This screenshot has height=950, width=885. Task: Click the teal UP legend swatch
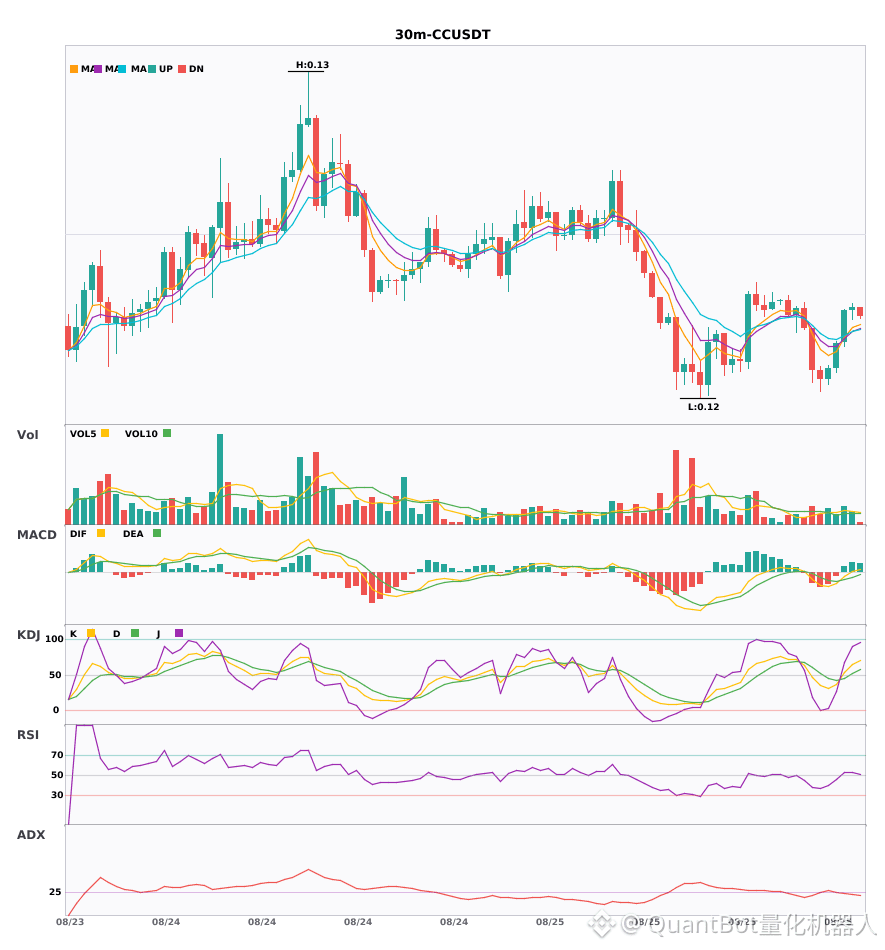(152, 69)
